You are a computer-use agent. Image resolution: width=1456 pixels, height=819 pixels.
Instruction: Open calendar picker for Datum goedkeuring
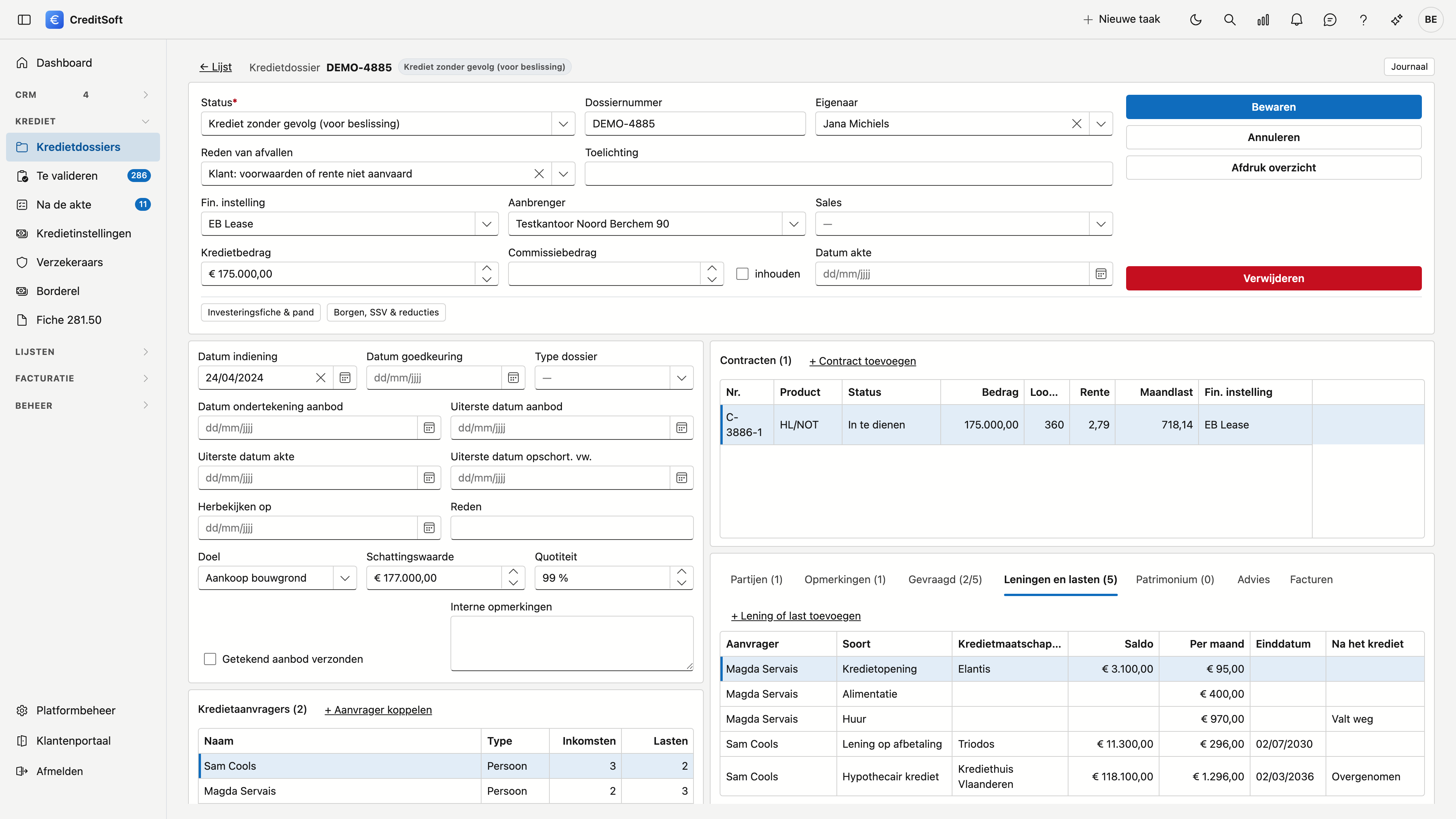pyautogui.click(x=513, y=378)
